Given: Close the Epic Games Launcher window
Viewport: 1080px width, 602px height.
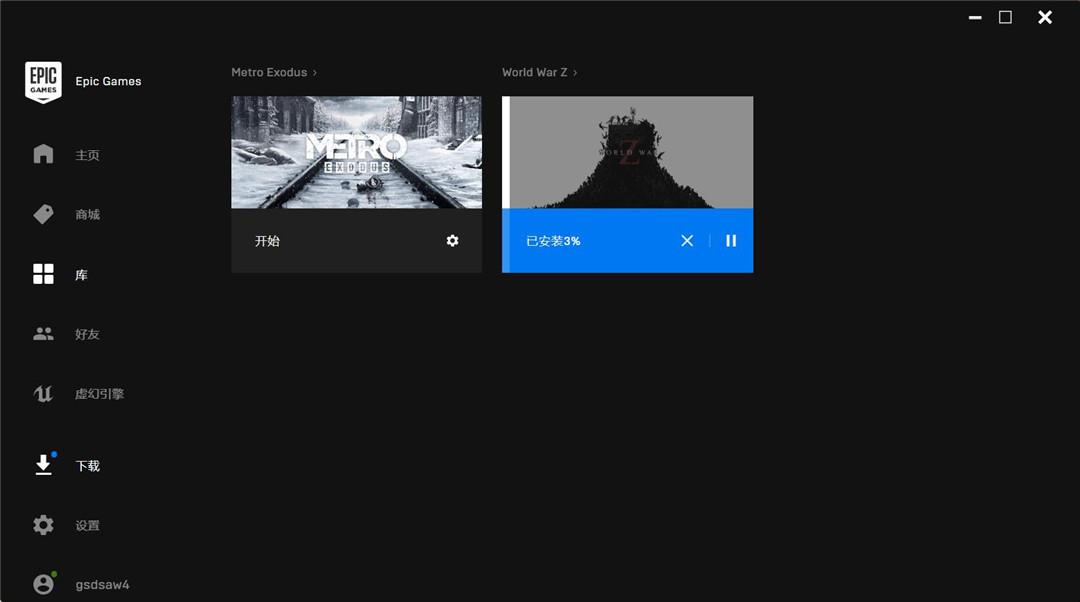Looking at the screenshot, I should pos(1045,17).
